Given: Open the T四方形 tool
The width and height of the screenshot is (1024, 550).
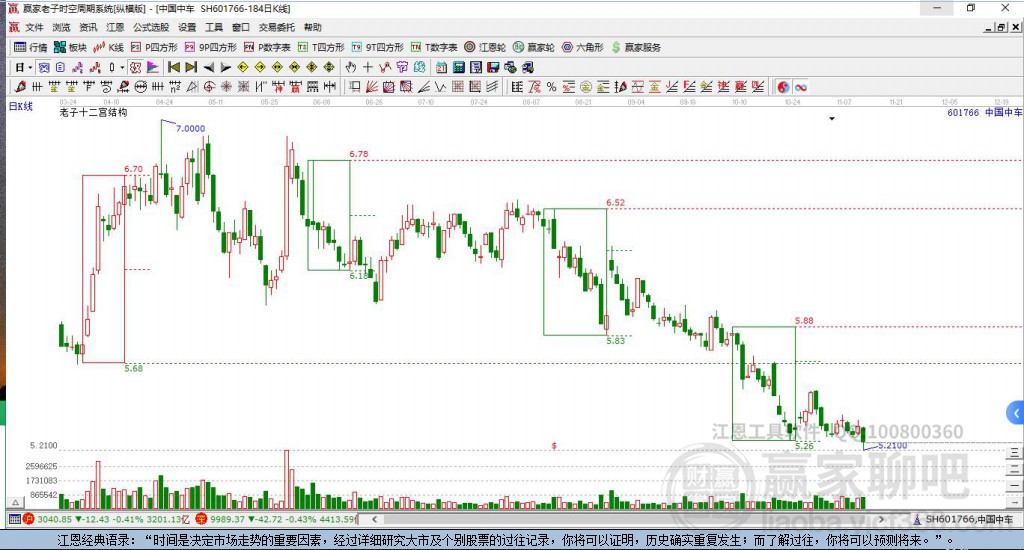Looking at the screenshot, I should point(321,47).
